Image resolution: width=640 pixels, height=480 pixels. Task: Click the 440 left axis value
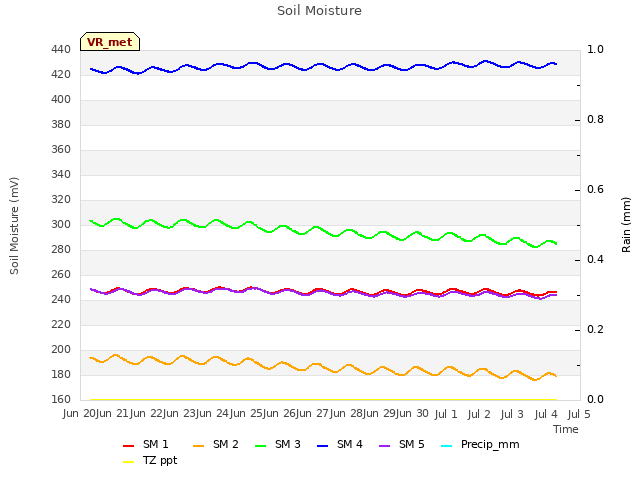pos(61,50)
